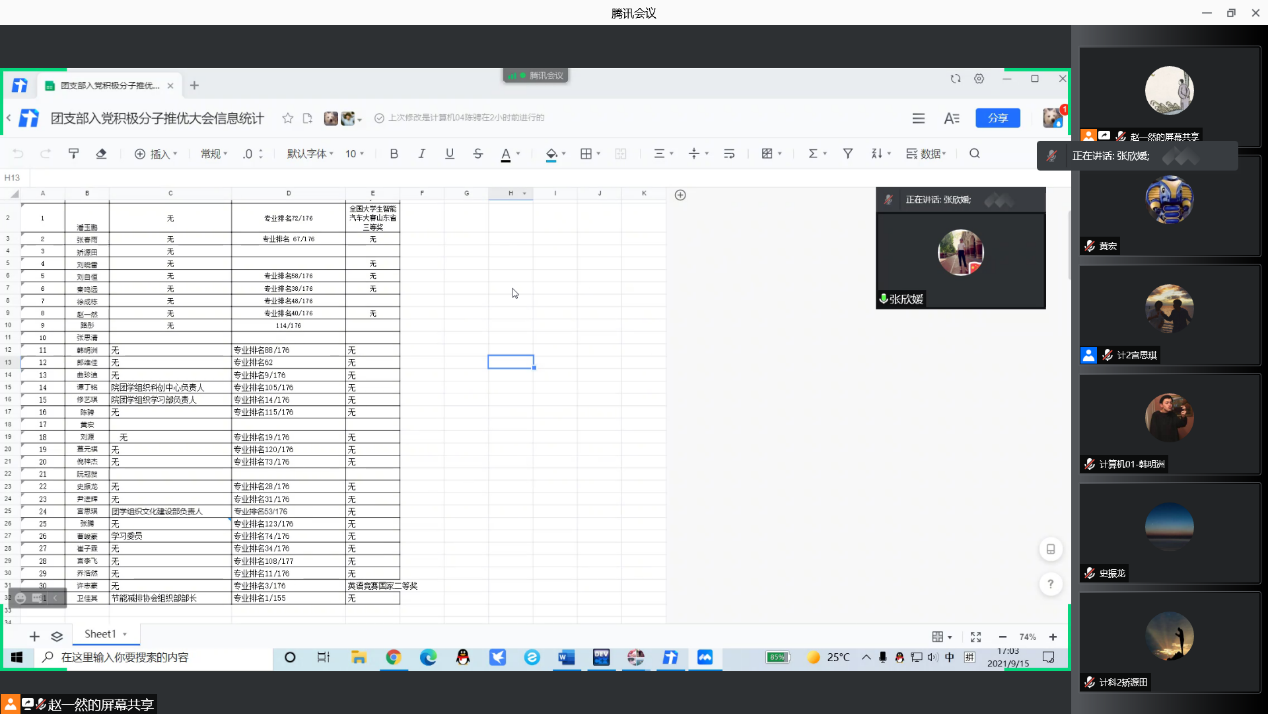Switch to the Sheet1 tab
Screen dimensions: 1268x714
click(x=100, y=634)
